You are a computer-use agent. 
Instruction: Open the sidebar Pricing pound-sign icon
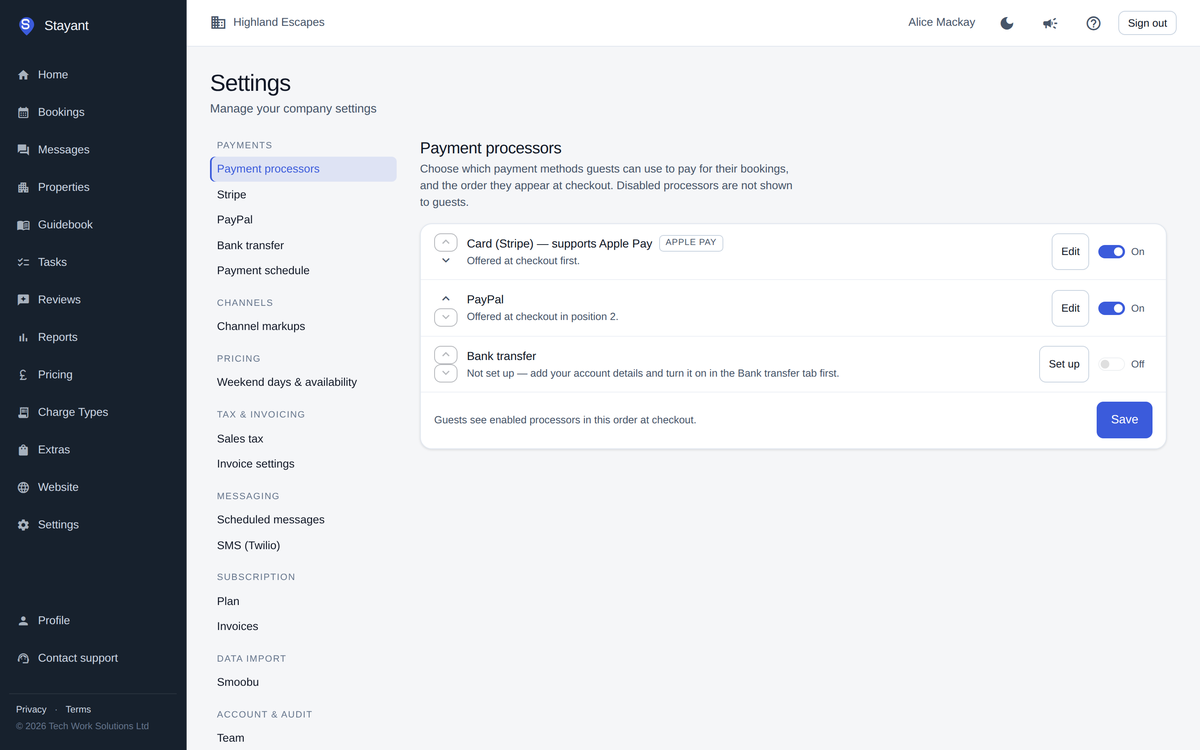[23, 375]
